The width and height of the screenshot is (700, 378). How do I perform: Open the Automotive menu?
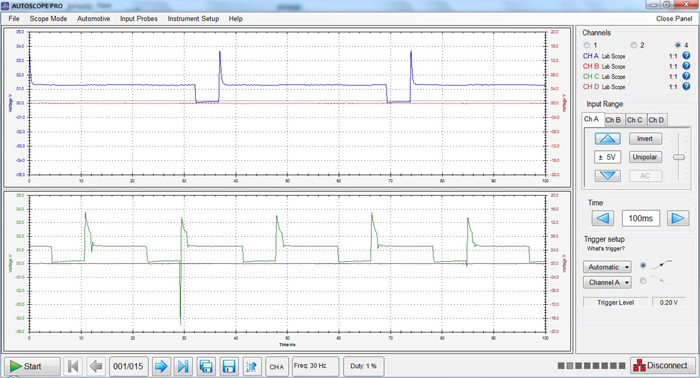93,19
